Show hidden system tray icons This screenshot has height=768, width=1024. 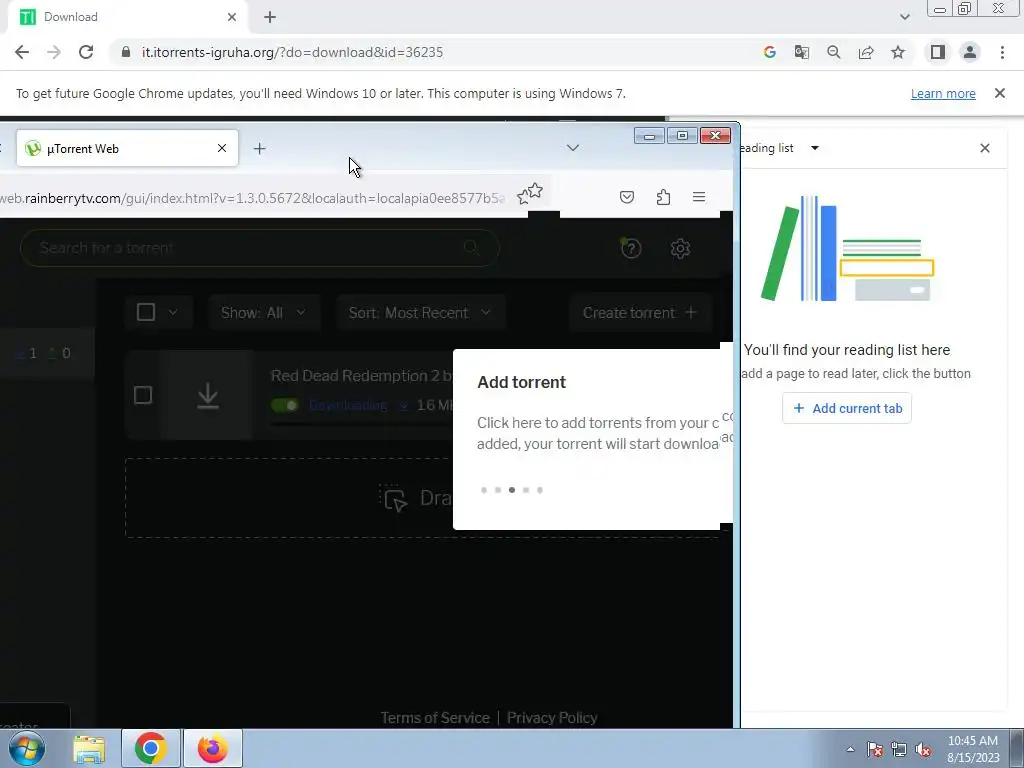(850, 749)
